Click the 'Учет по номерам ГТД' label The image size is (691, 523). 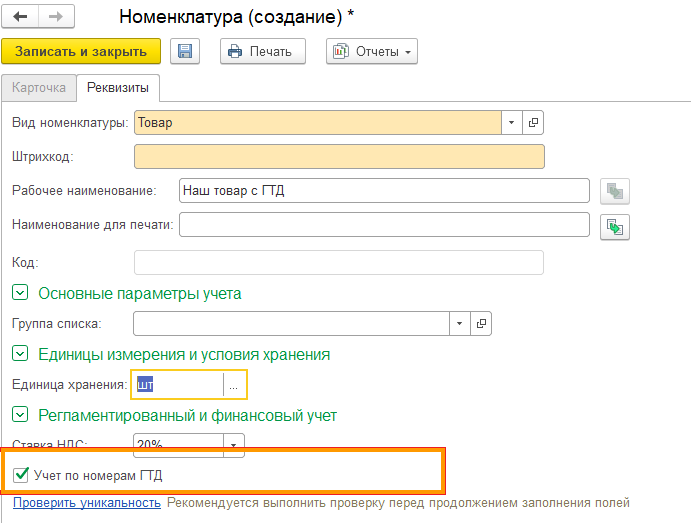(98, 475)
